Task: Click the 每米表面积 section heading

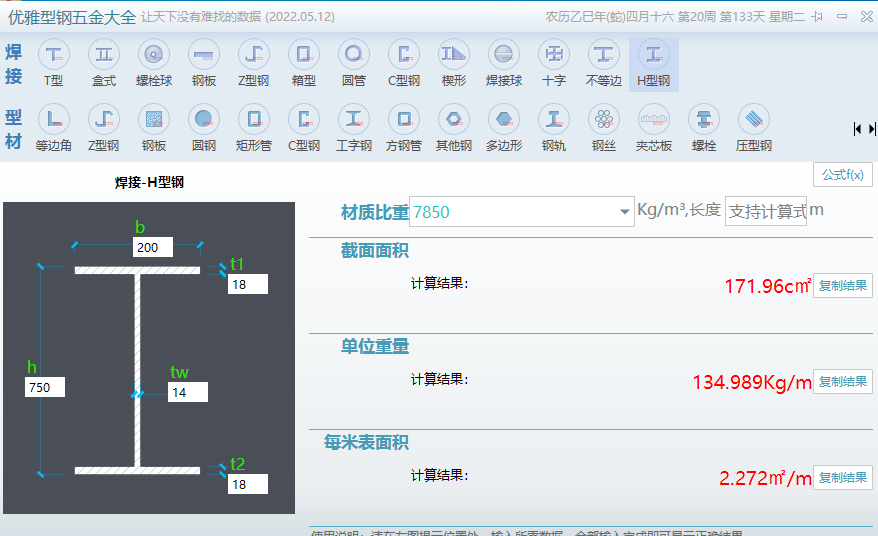Action: [x=366, y=442]
